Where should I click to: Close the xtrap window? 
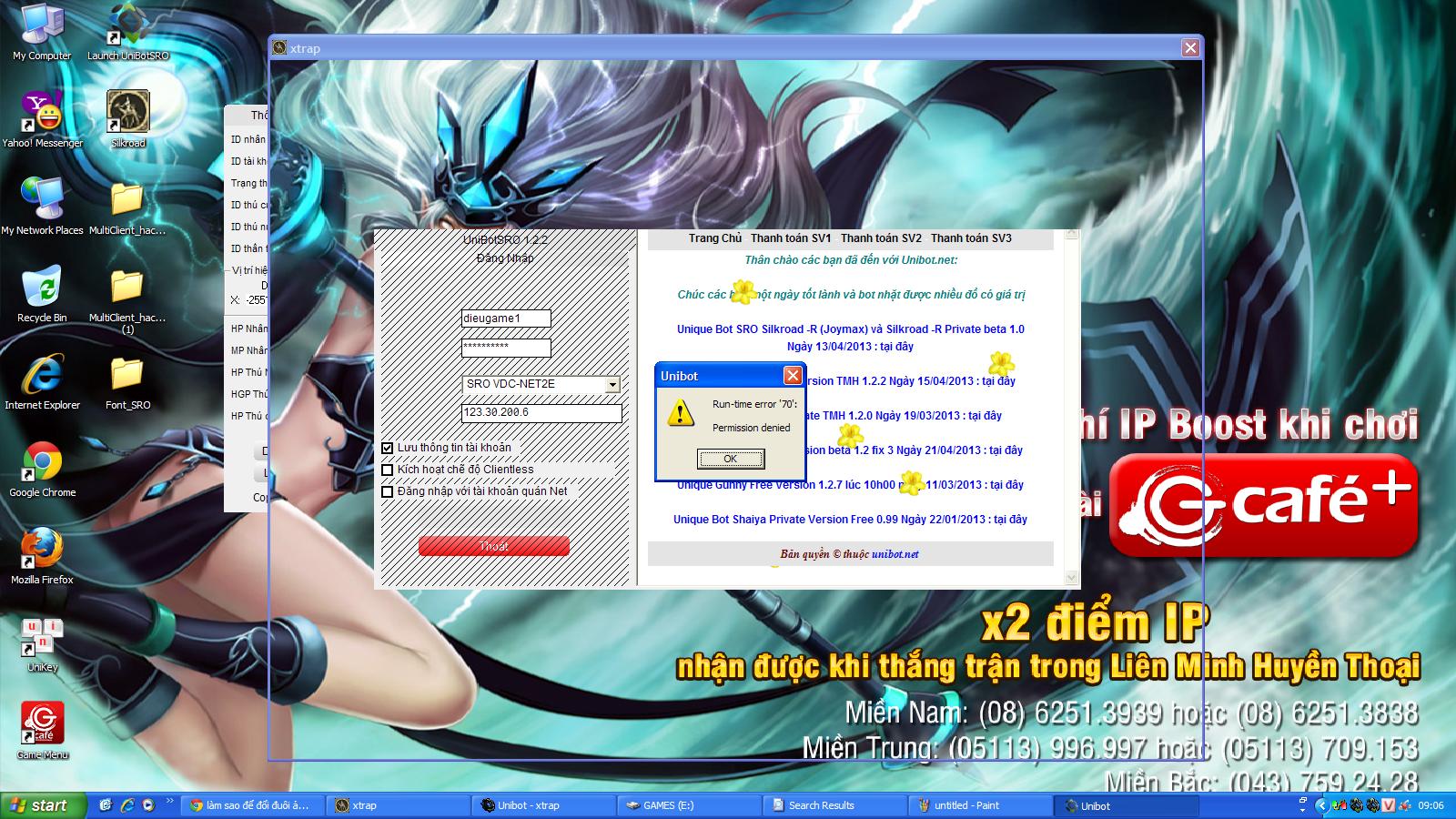coord(1190,48)
